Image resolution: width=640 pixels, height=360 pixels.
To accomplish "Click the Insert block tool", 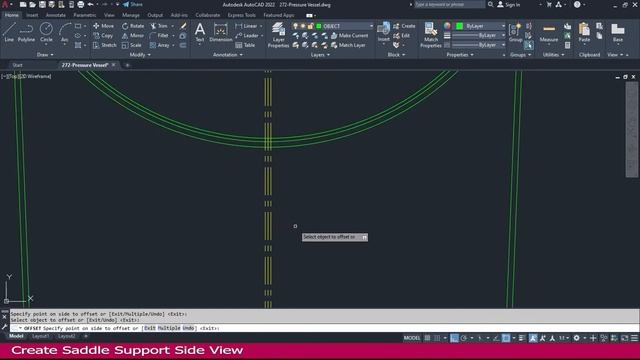I will pos(383,32).
